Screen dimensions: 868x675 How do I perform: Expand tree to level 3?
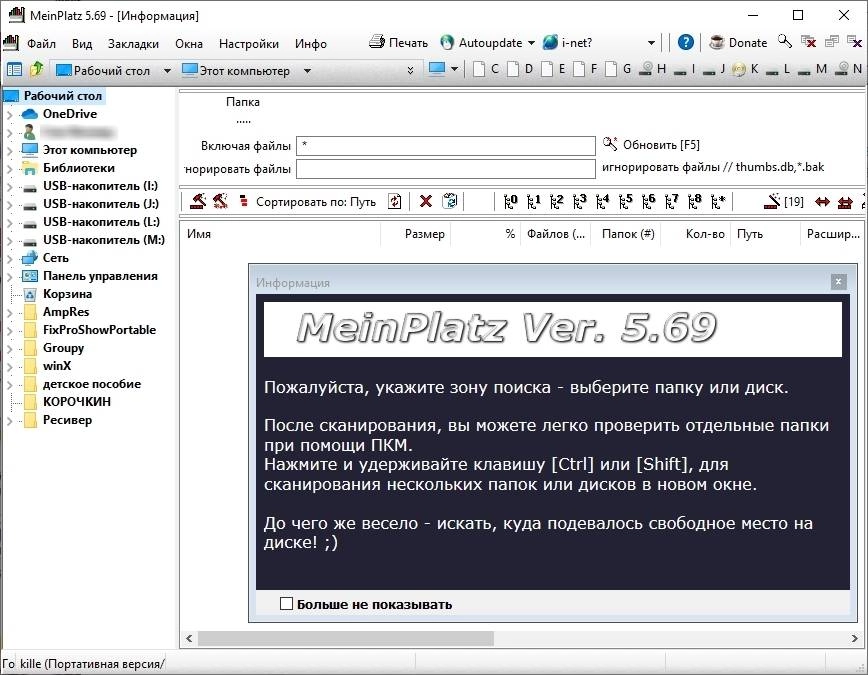(580, 202)
